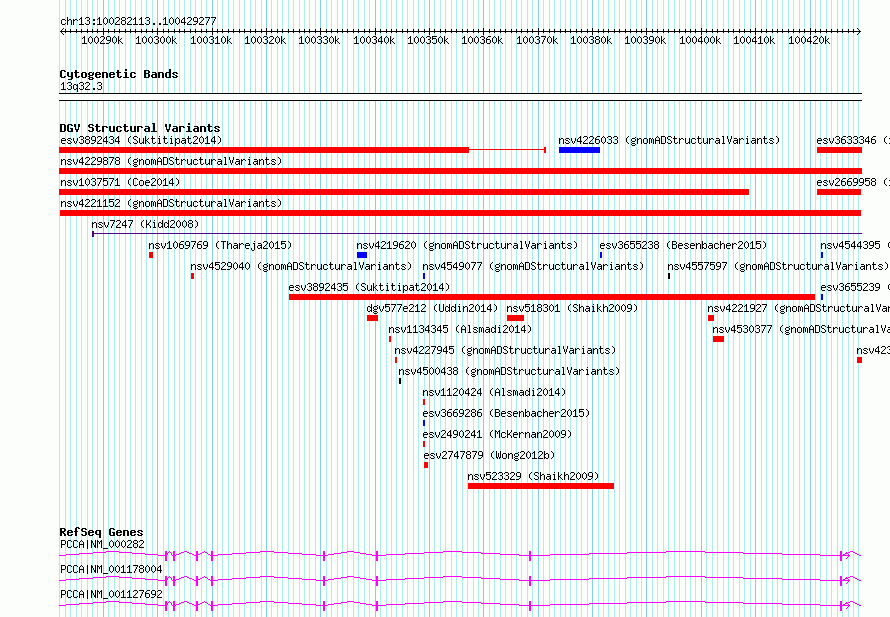Viewport: 890px width, 617px height.
Task: Select the PCCA|NM_001127692 transcript label
Action: coord(111,594)
